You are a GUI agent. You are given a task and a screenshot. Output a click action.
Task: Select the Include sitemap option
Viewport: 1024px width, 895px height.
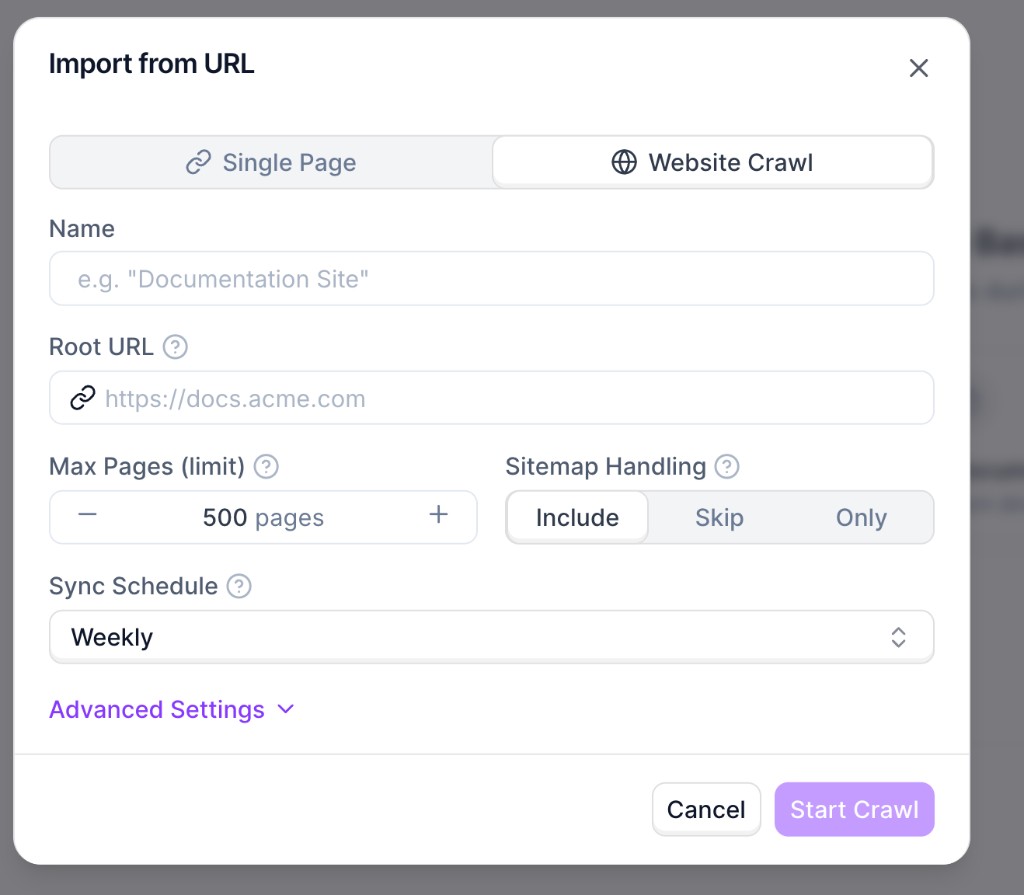(x=577, y=517)
